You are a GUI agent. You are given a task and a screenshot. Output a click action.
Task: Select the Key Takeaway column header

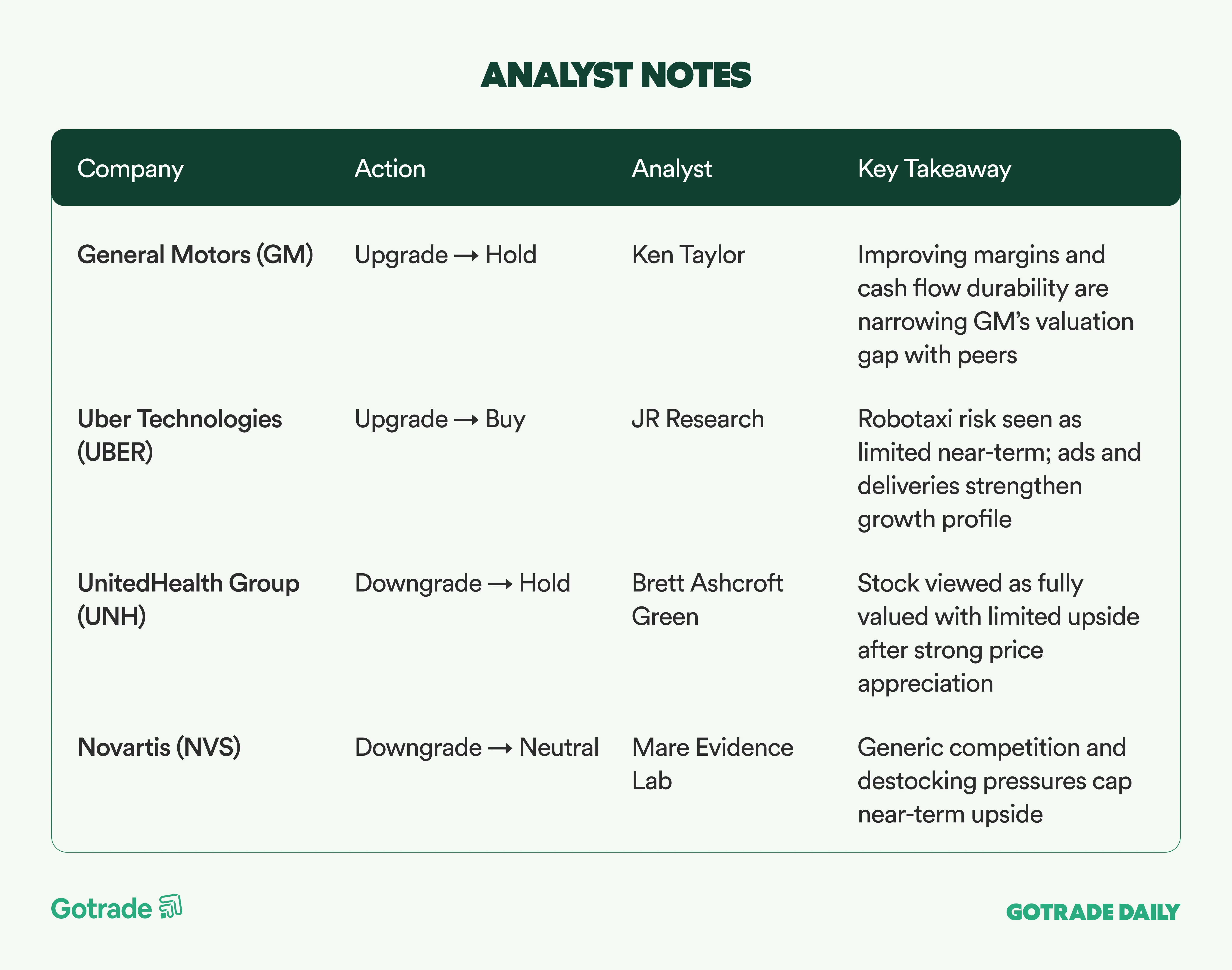[934, 169]
